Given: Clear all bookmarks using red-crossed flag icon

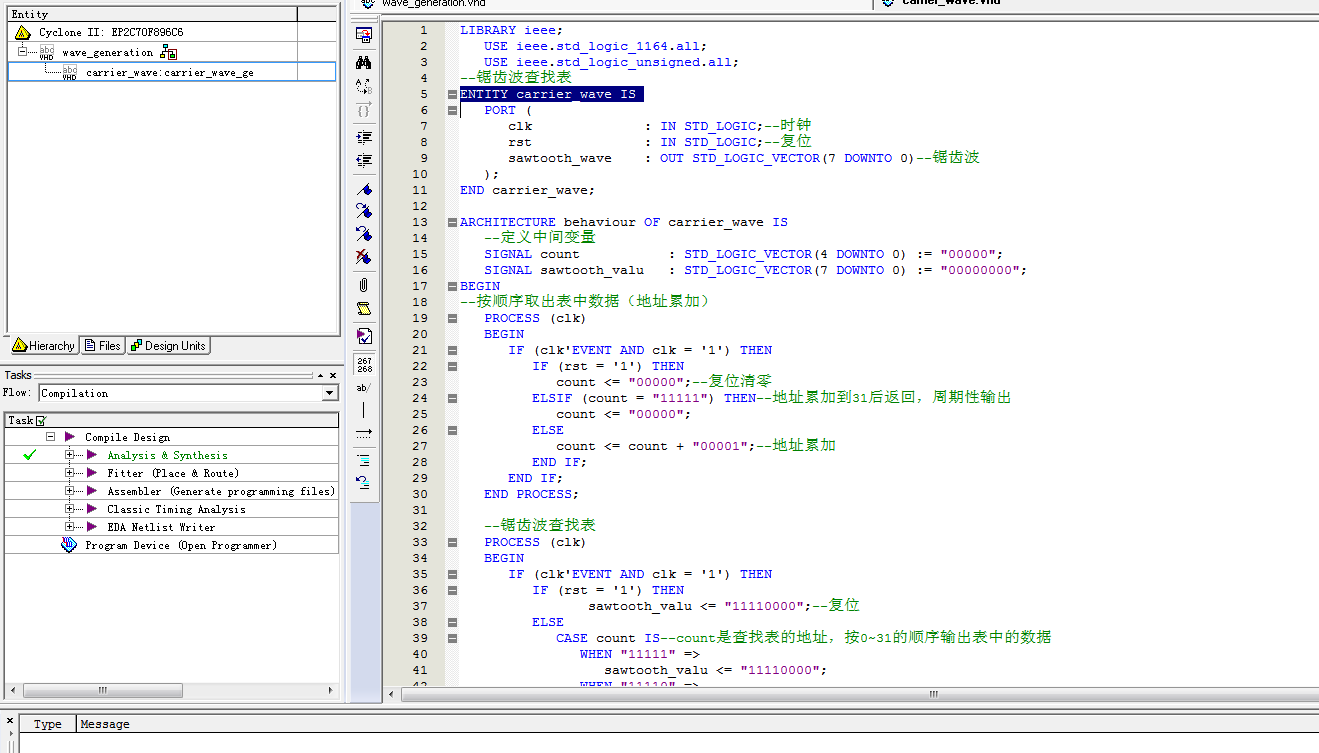Looking at the screenshot, I should [364, 257].
